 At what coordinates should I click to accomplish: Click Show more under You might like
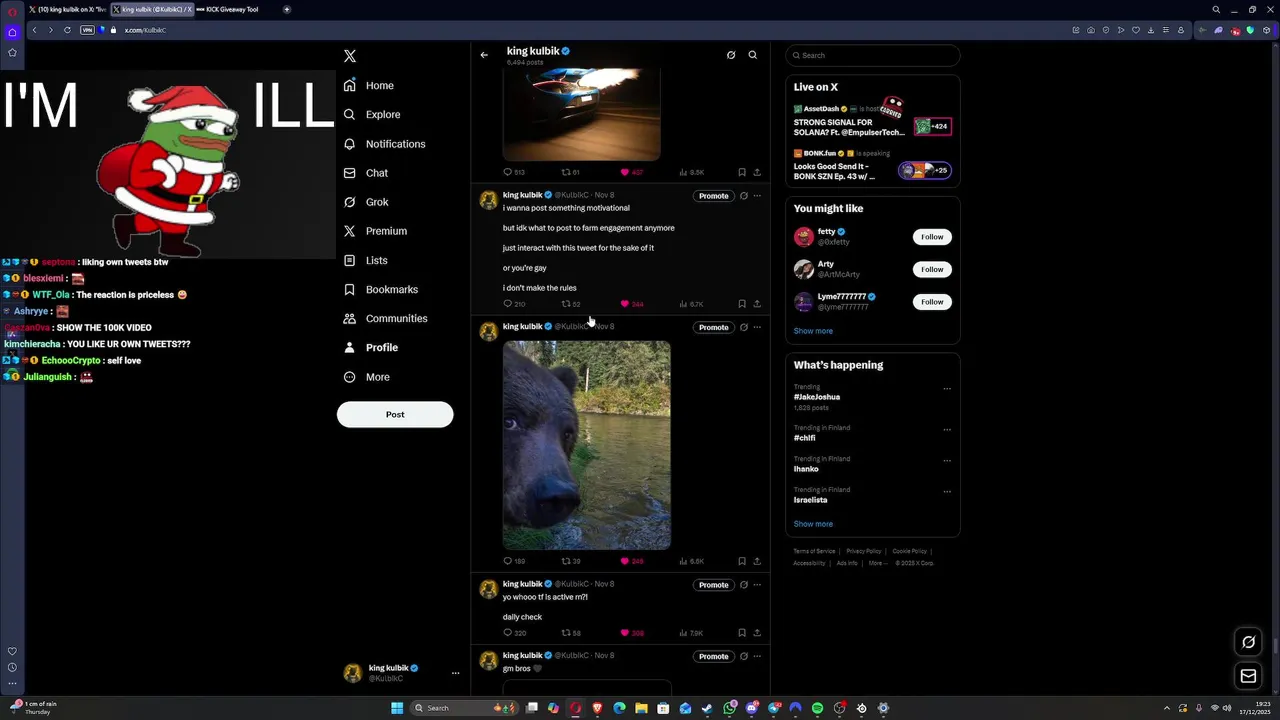813,331
